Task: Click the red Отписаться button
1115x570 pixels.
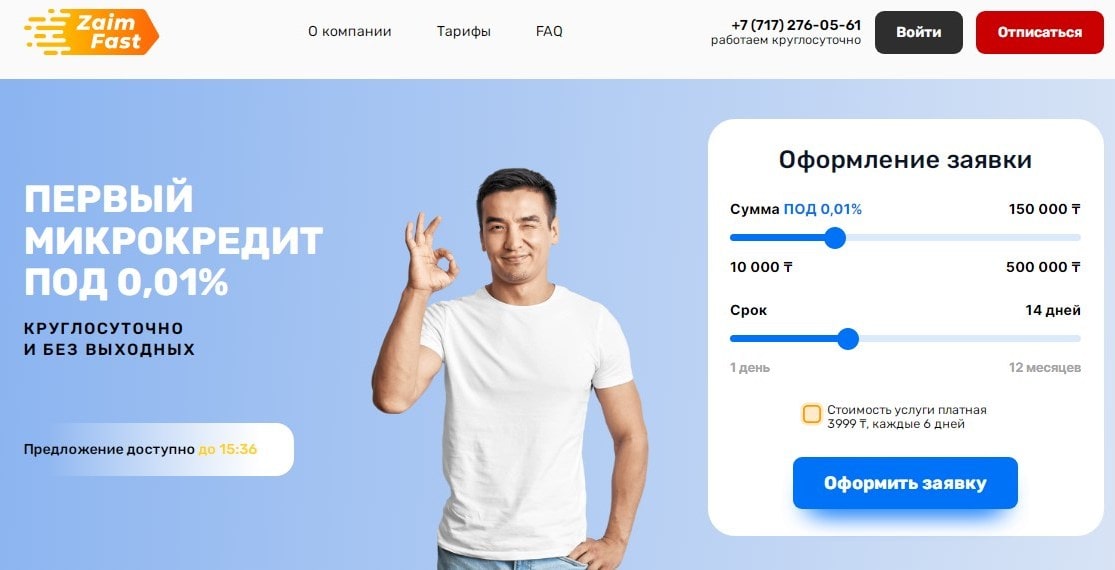Action: point(1040,33)
